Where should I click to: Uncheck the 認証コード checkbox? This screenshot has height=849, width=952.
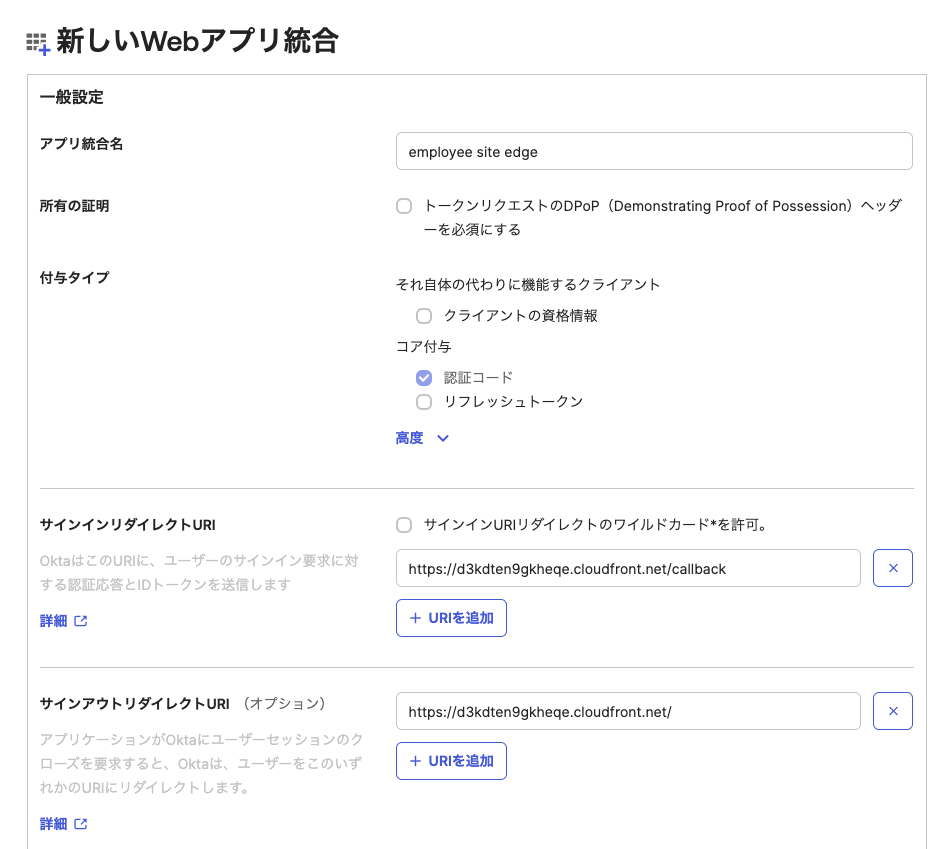click(x=424, y=377)
